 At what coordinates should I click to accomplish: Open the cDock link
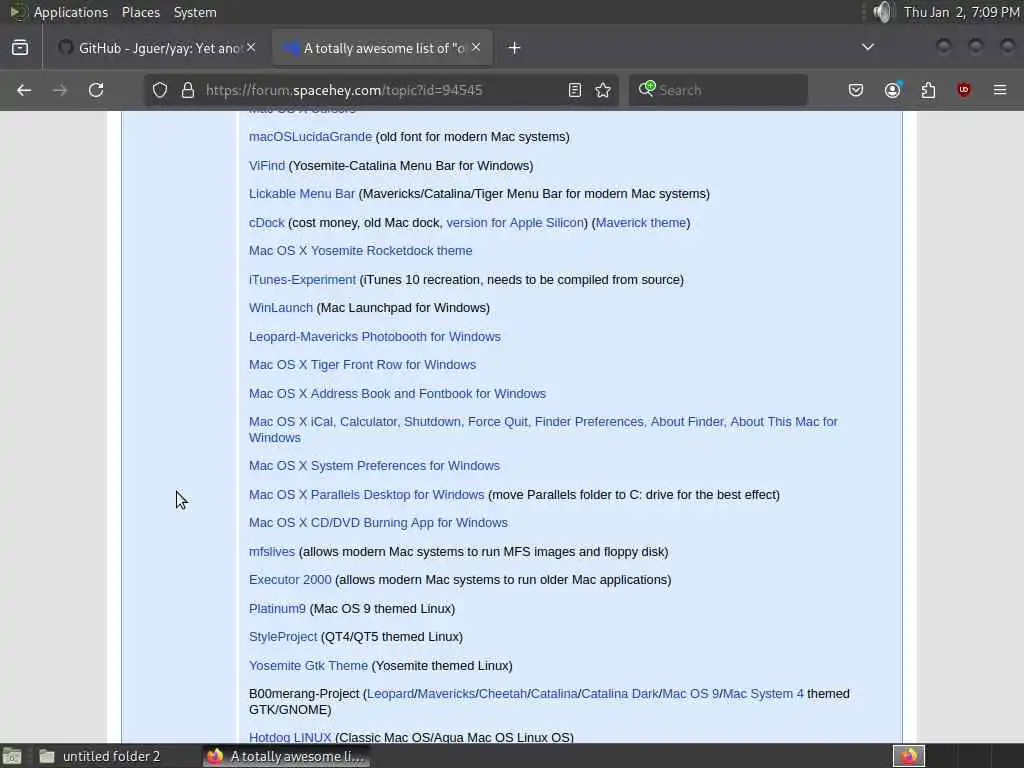(x=266, y=223)
